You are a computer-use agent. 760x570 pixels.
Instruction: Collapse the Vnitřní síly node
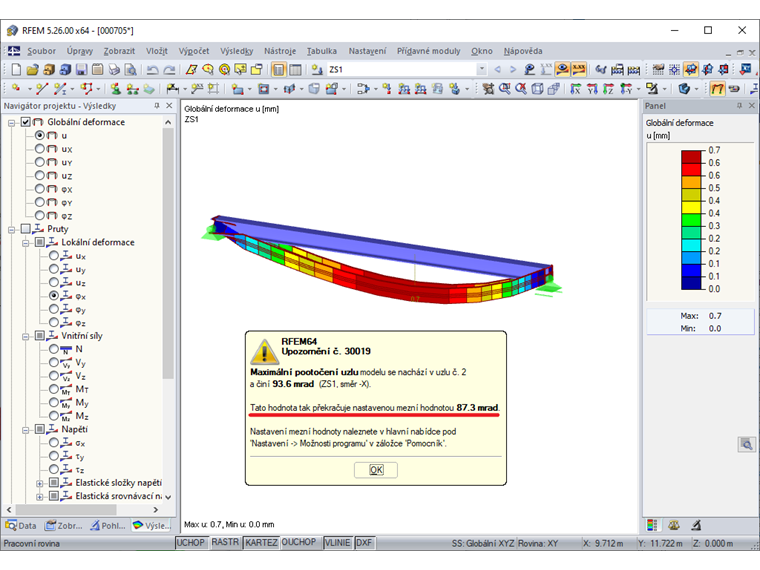(25, 336)
